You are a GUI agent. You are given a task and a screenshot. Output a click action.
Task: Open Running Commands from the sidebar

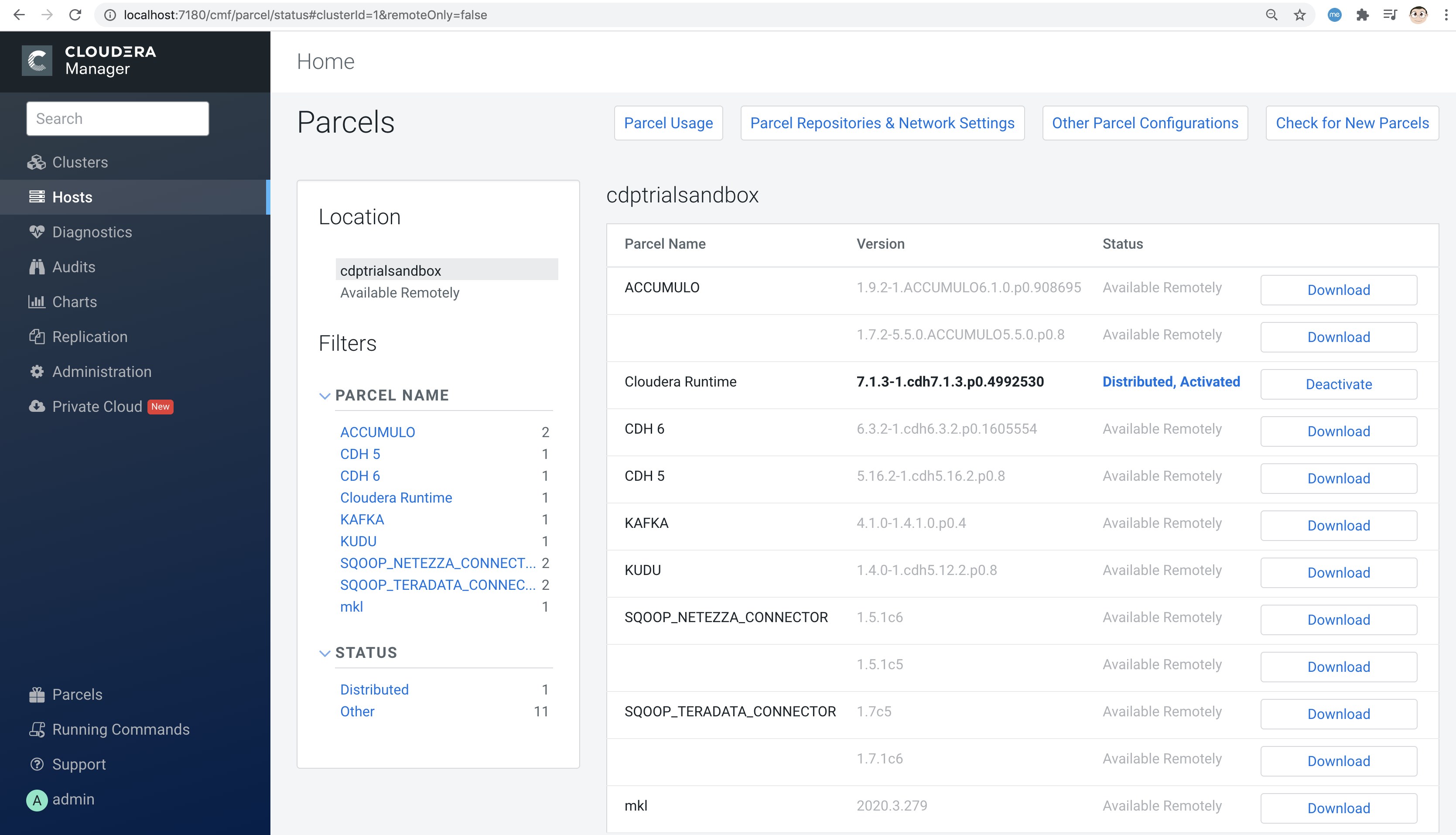point(120,729)
